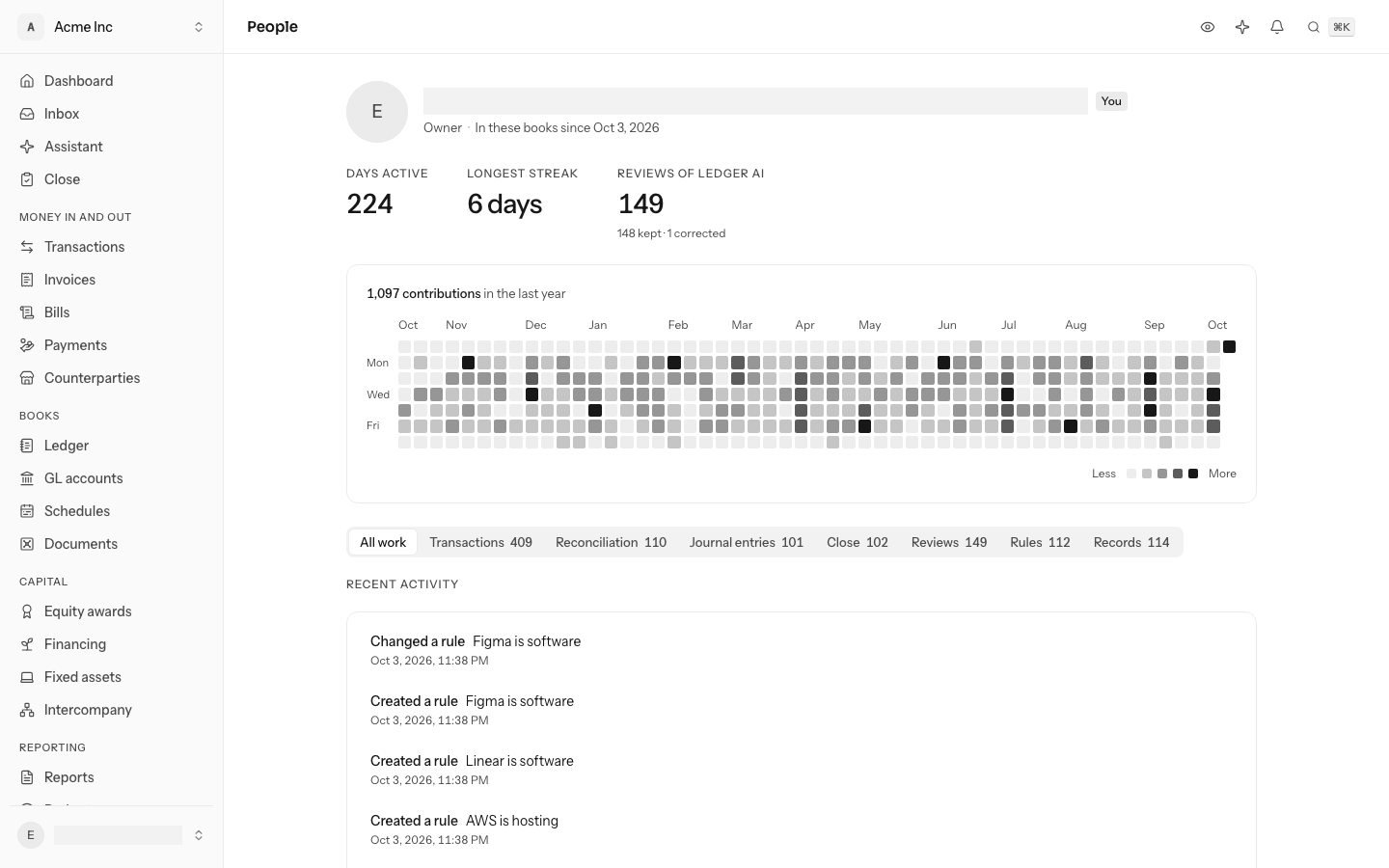The height and width of the screenshot is (868, 1389).
Task: Click the Close clipboard icon in the sidebar
Action: 27,179
